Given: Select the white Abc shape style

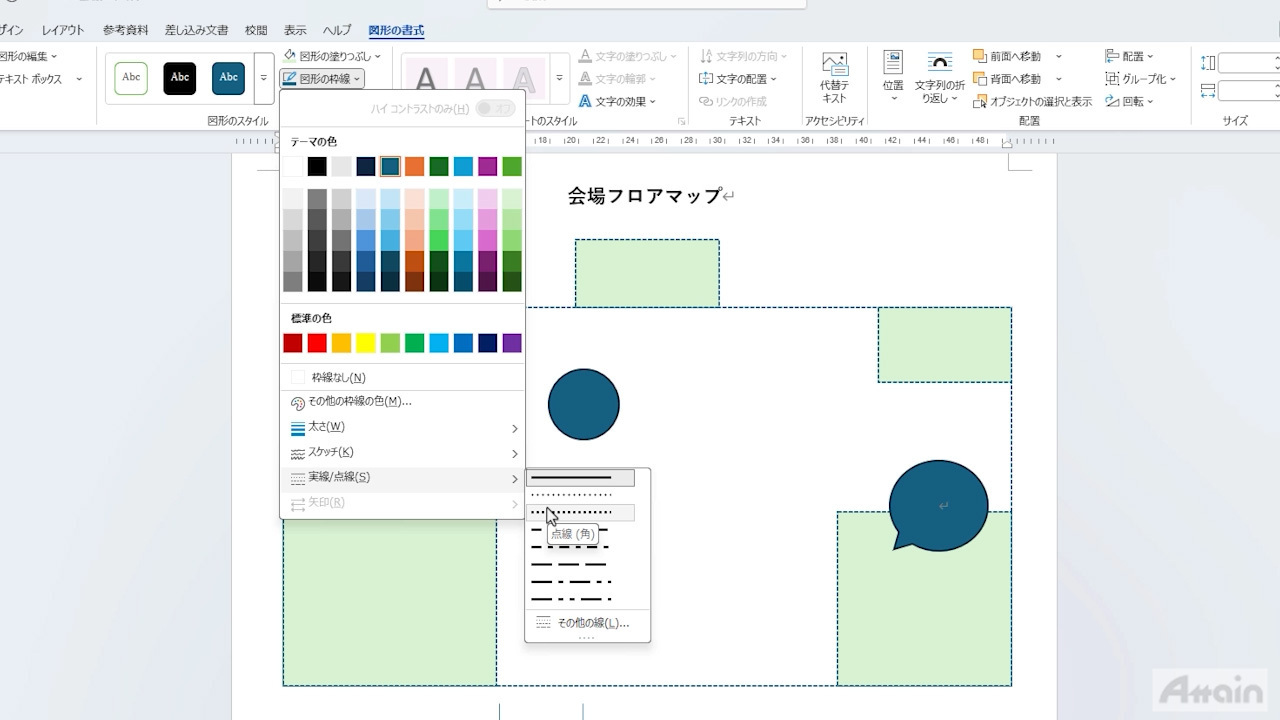Looking at the screenshot, I should tap(131, 77).
